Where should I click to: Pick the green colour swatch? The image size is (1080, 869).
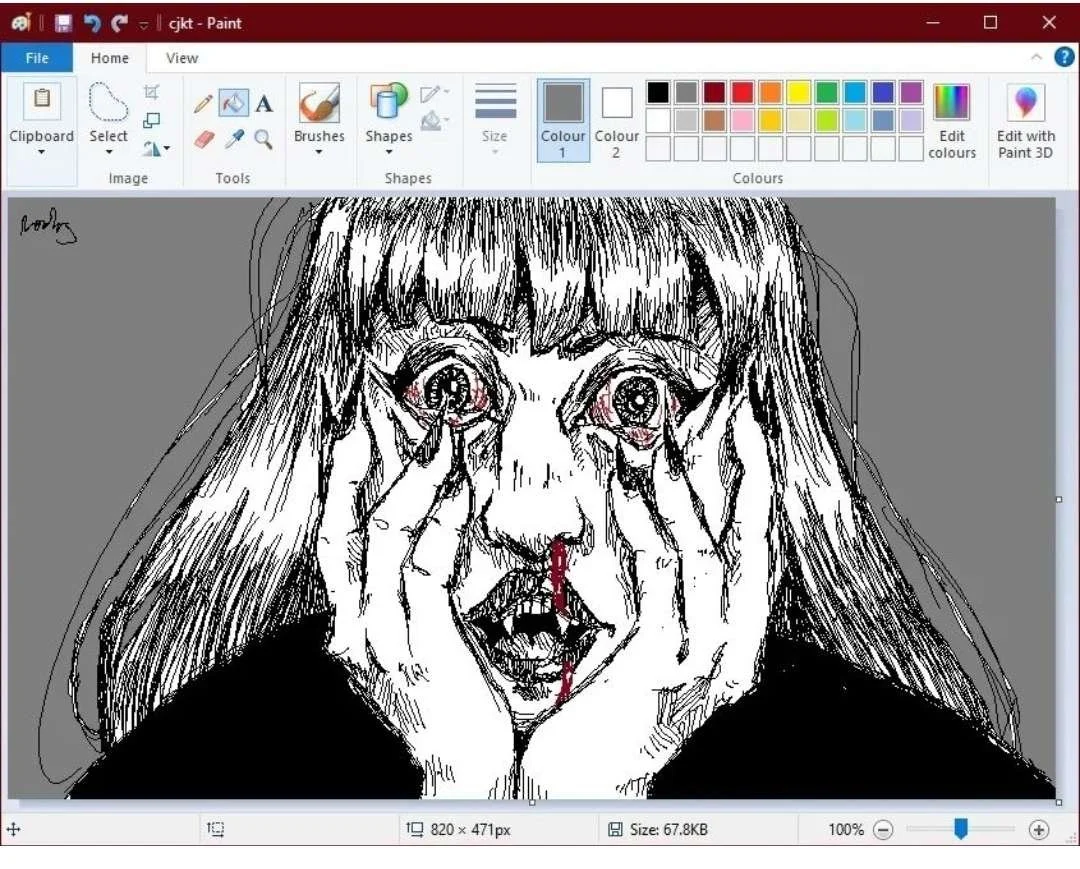tap(827, 92)
